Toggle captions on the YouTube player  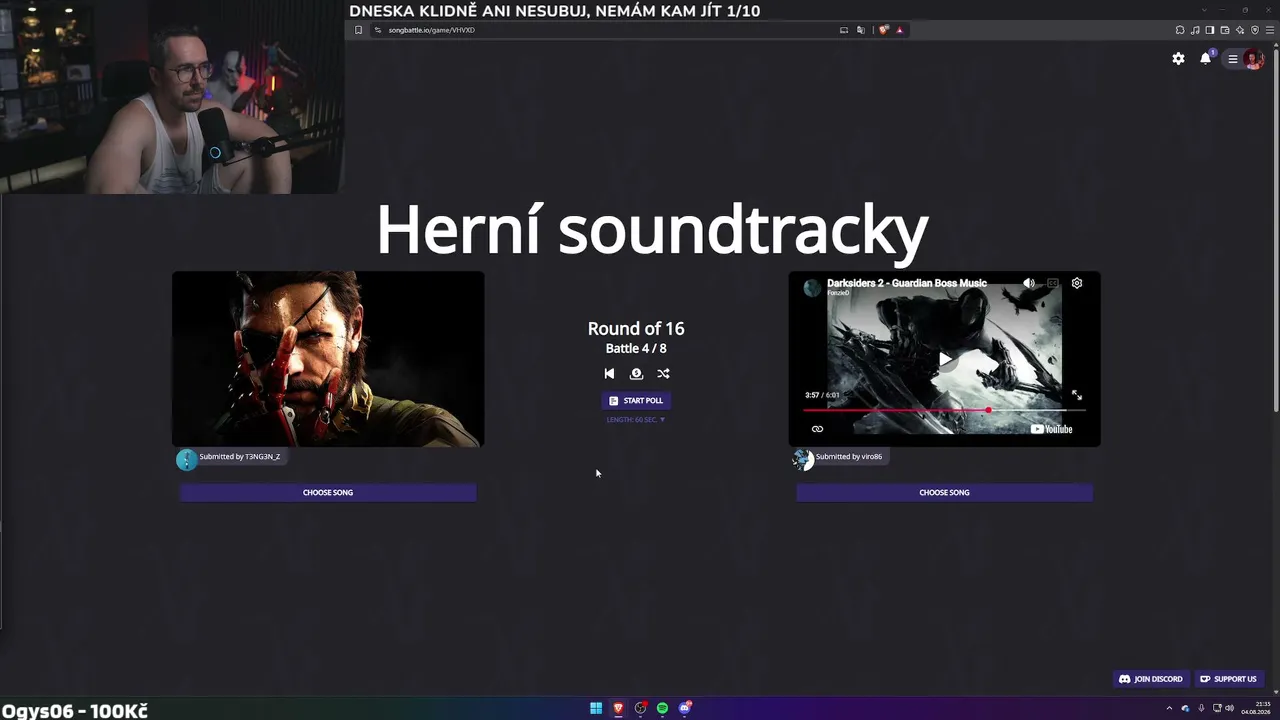pyautogui.click(x=1053, y=283)
